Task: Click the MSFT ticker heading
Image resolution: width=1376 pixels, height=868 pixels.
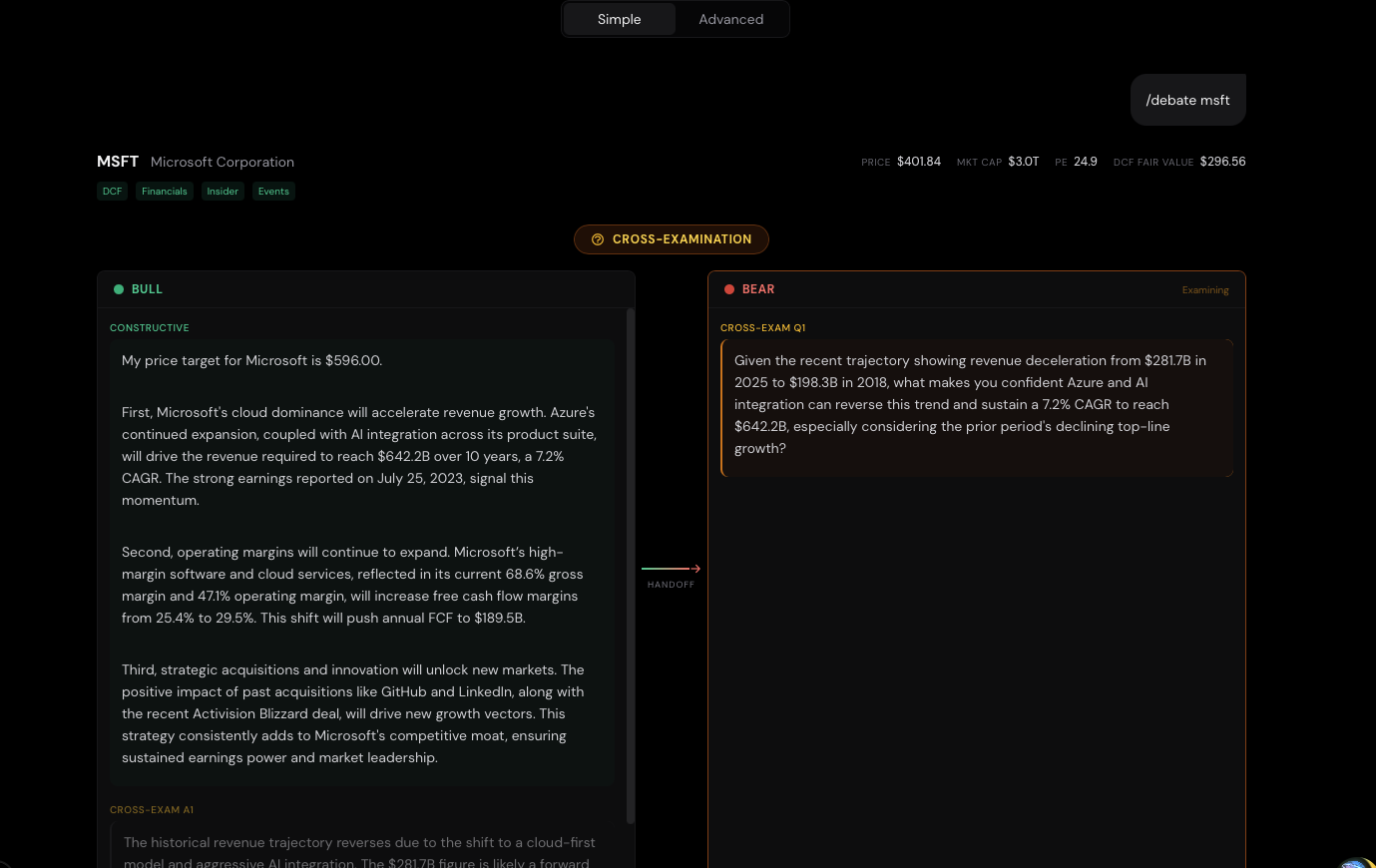Action: click(x=117, y=161)
